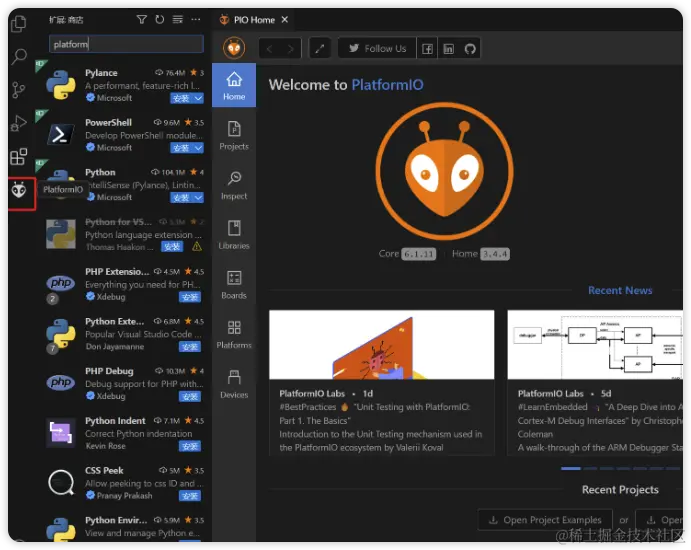The width and height of the screenshot is (691, 550).
Task: Open Projects in PIO sidebar
Action: pos(234,136)
